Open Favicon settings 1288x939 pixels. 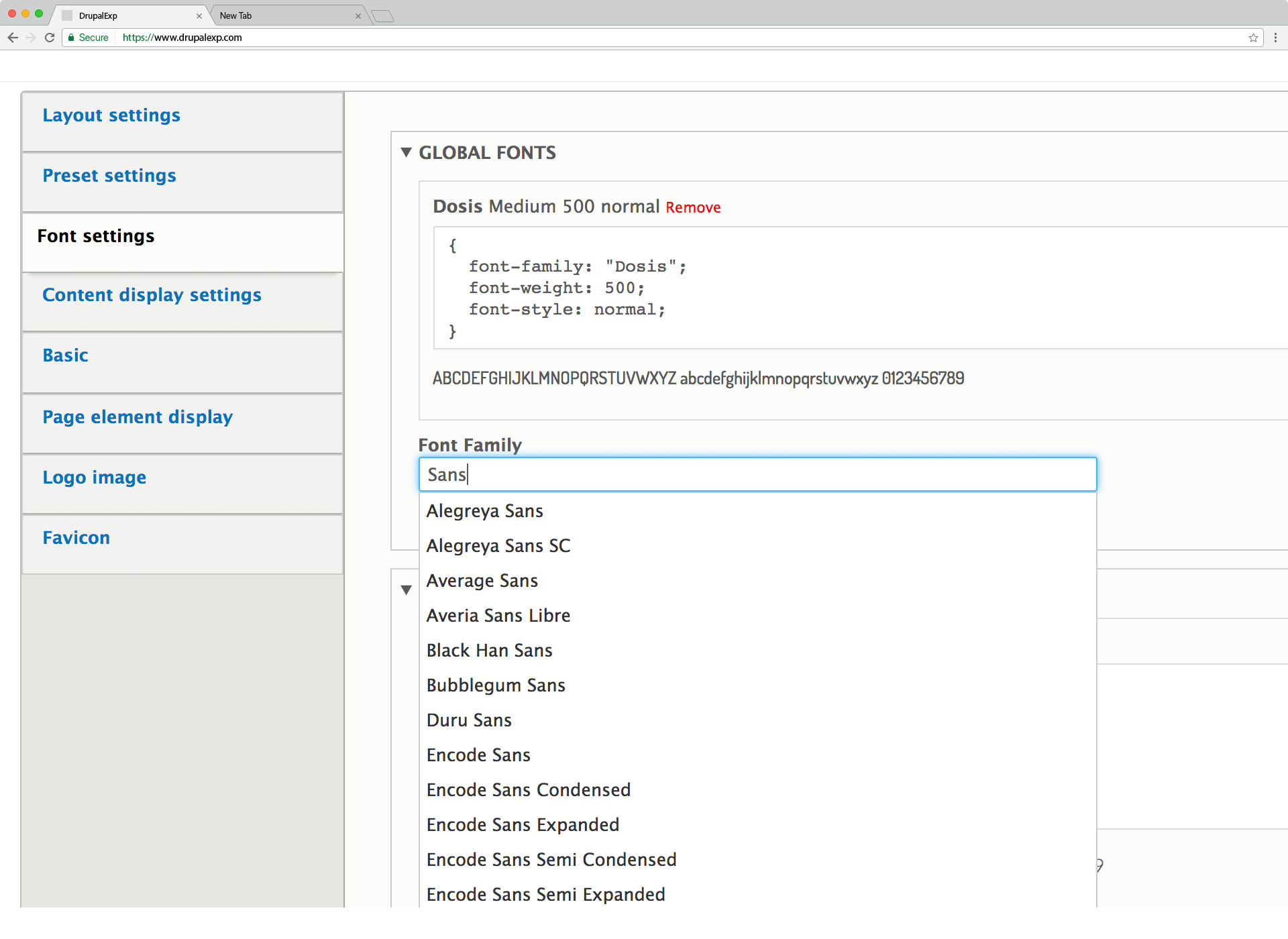(x=76, y=537)
